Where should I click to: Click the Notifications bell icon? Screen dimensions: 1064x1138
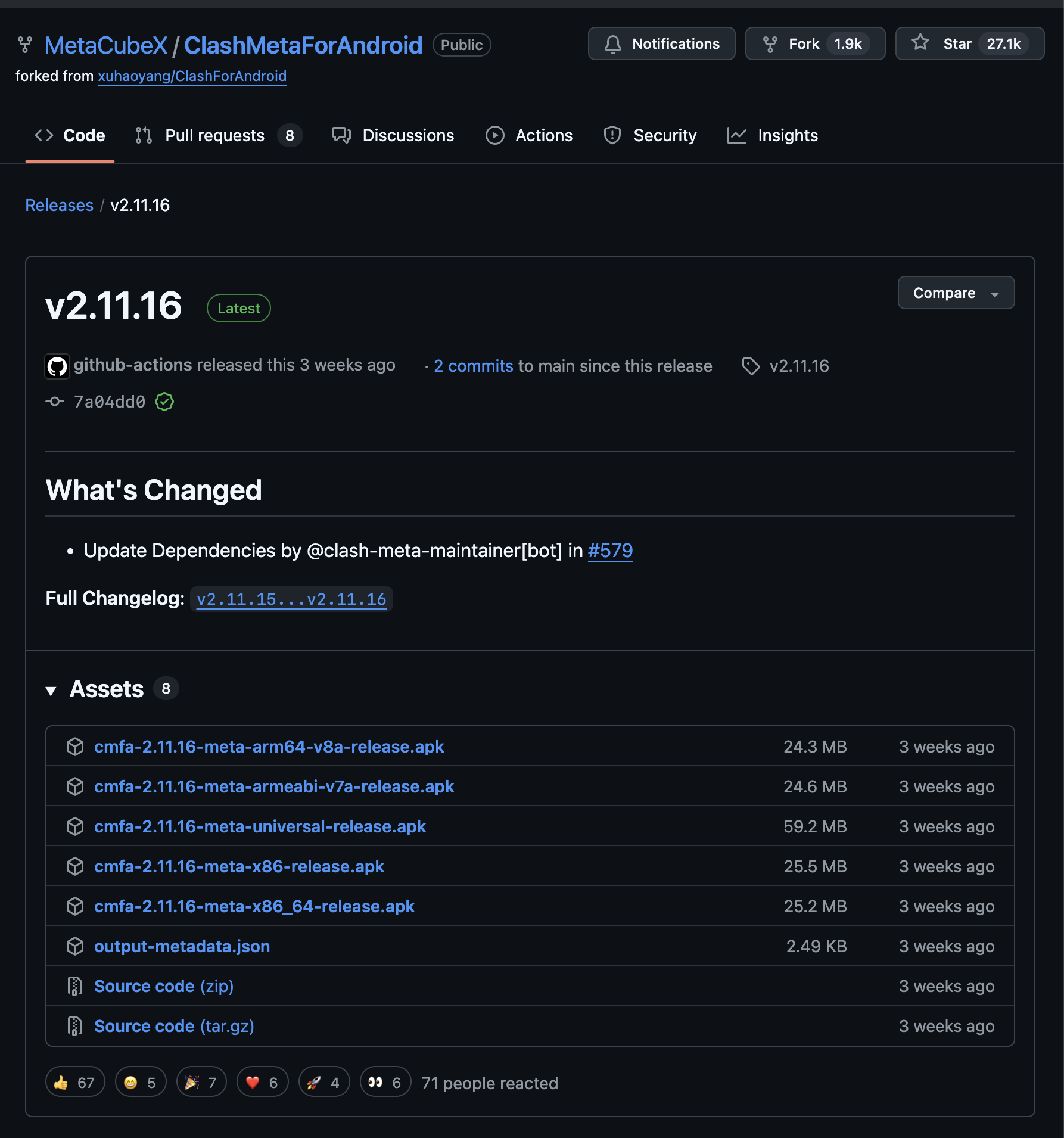point(612,44)
